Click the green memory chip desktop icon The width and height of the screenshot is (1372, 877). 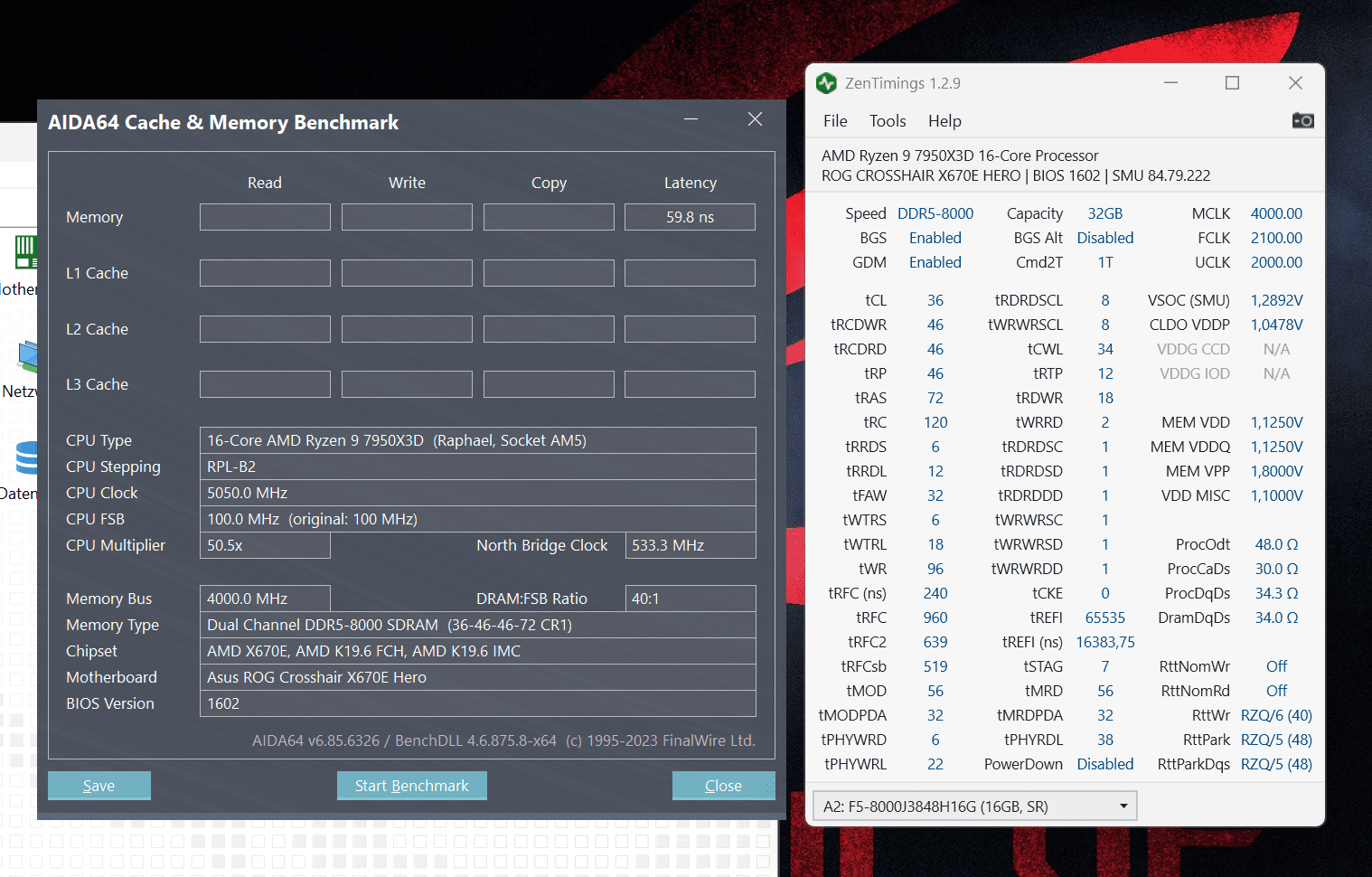coord(26,251)
